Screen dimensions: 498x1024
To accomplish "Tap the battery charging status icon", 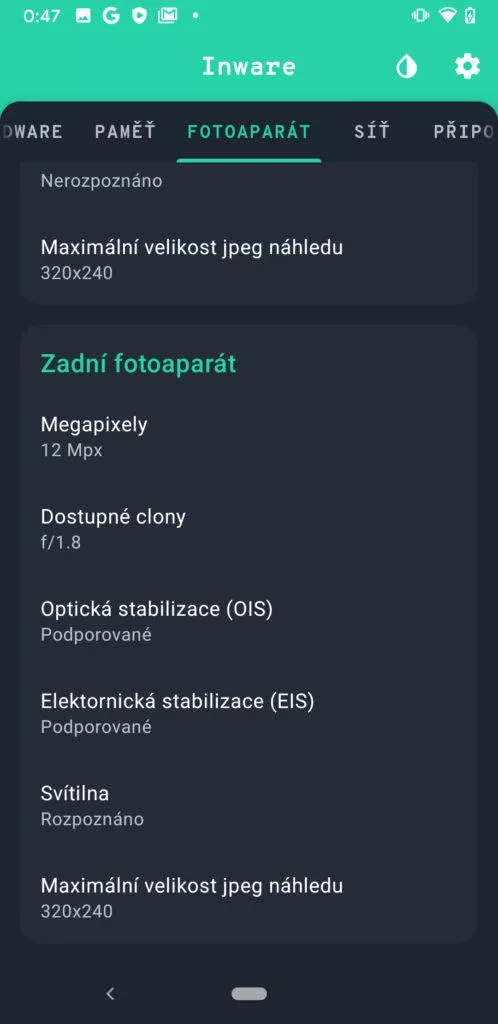I will coord(470,16).
